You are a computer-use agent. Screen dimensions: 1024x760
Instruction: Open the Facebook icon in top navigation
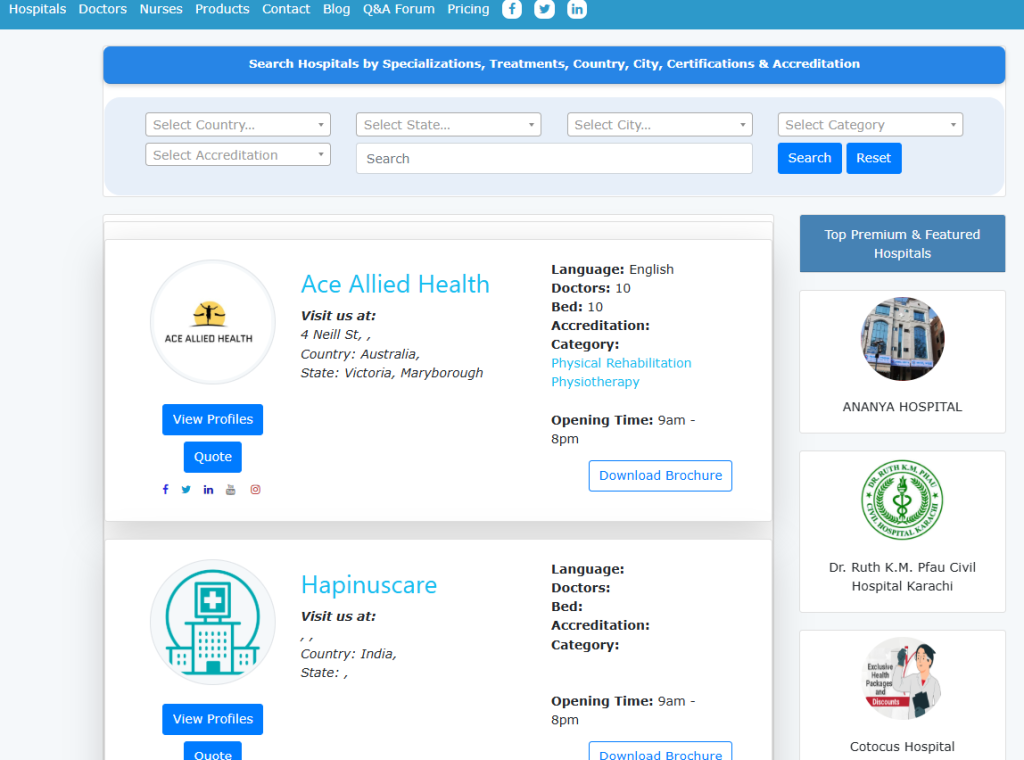click(x=511, y=9)
